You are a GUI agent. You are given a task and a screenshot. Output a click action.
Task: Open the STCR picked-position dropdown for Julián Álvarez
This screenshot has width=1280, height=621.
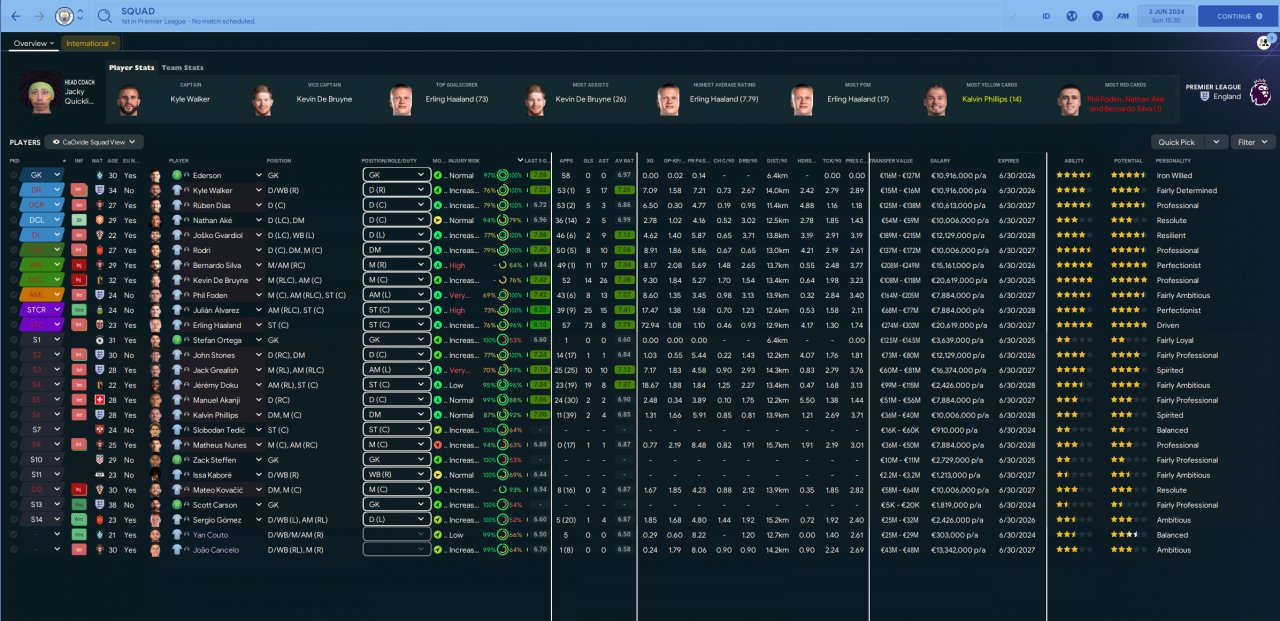[x=42, y=310]
